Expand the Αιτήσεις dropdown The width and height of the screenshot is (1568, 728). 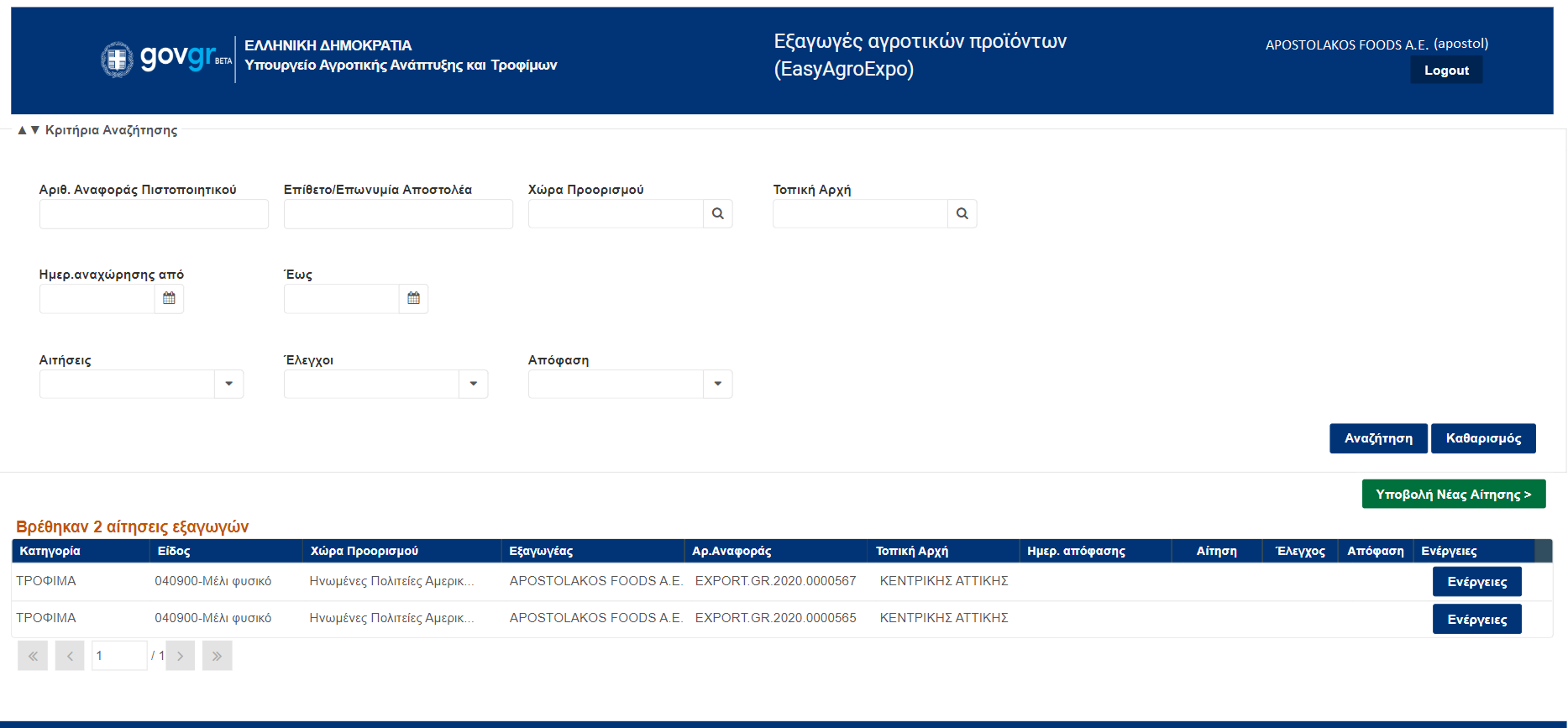[228, 384]
